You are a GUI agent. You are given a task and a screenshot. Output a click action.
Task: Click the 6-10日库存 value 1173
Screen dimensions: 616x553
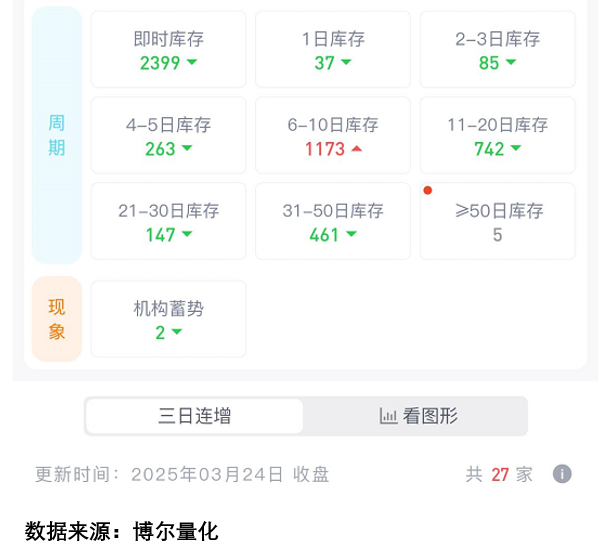tap(325, 149)
